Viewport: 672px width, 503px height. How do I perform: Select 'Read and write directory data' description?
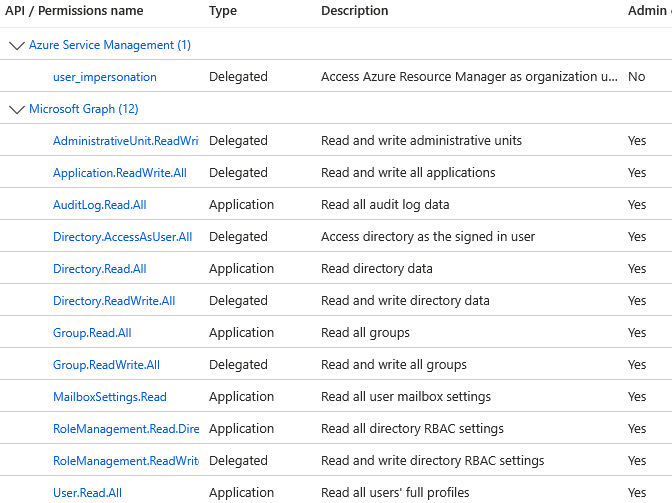(405, 301)
